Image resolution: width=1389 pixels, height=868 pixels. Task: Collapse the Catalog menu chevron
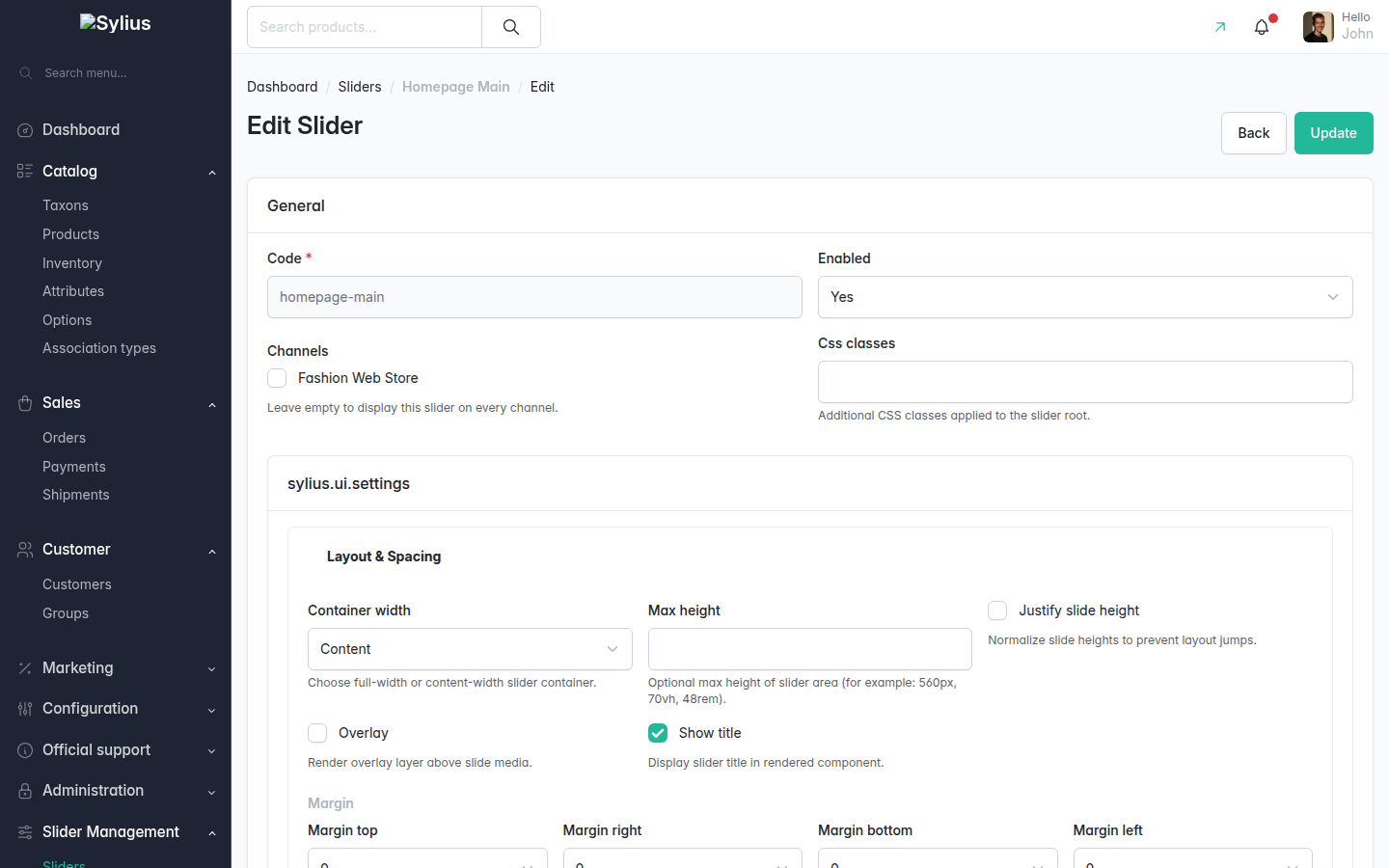pyautogui.click(x=212, y=173)
